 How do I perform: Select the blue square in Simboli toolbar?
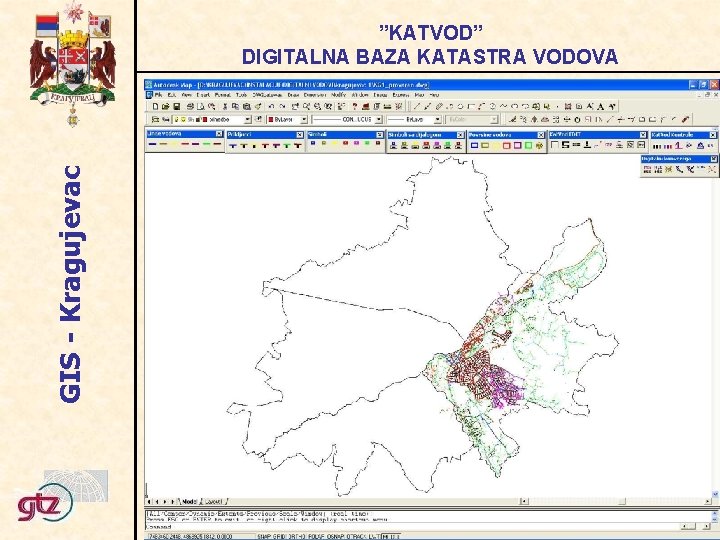[x=313, y=143]
